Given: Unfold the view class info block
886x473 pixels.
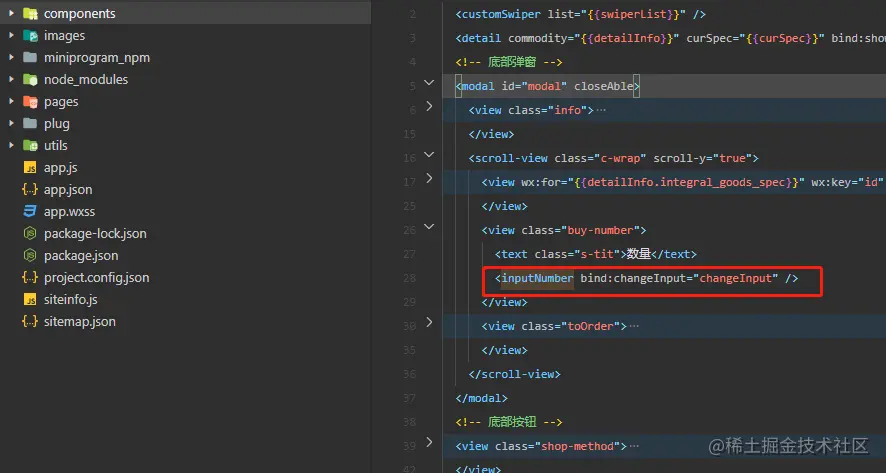Looking at the screenshot, I should (429, 106).
